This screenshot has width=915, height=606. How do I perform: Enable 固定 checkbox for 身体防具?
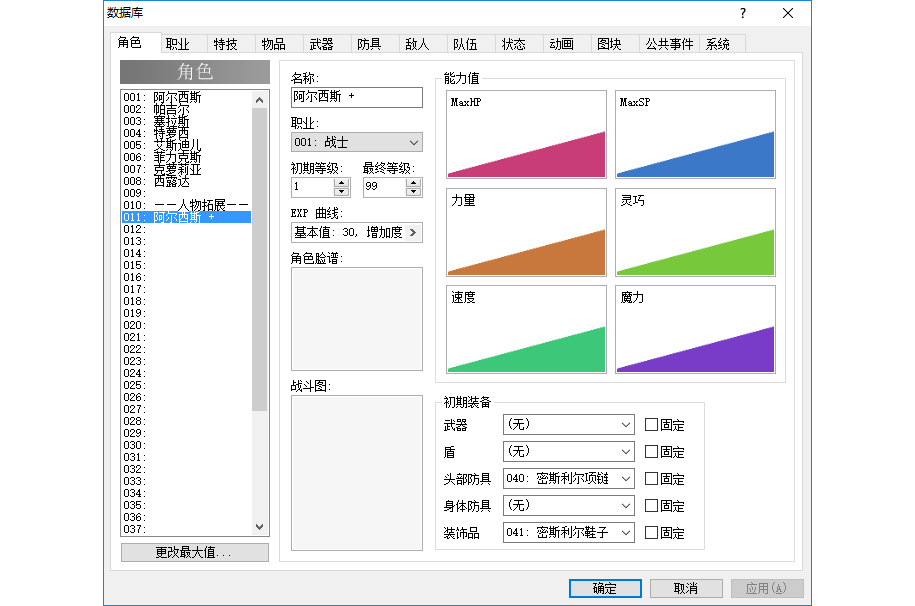tap(651, 505)
